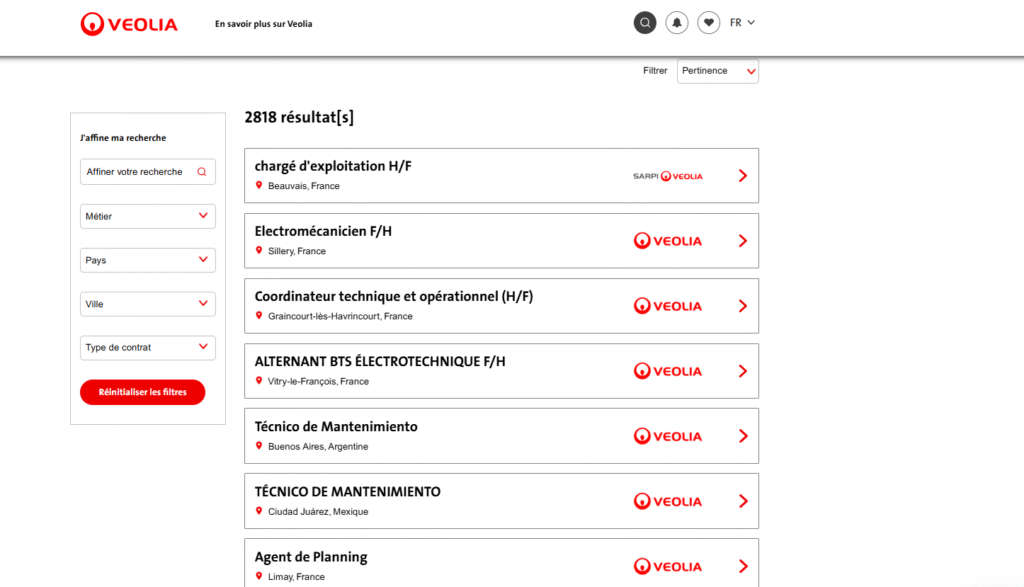Open the FR language selector
The image size is (1024, 587).
click(x=741, y=21)
